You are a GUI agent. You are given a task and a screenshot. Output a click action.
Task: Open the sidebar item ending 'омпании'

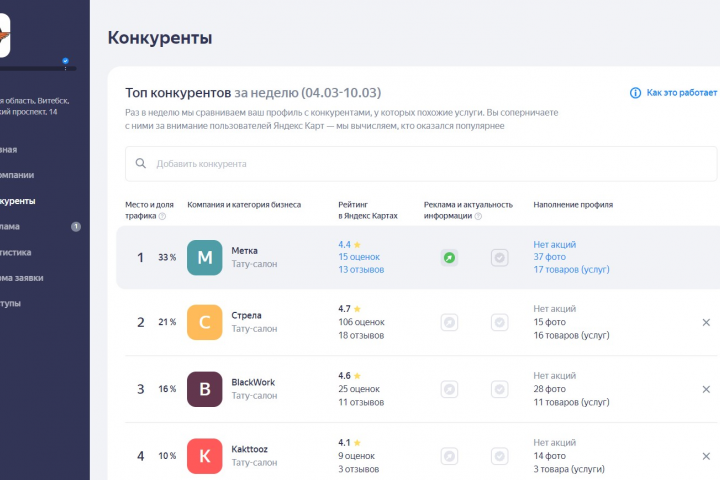pos(17,175)
